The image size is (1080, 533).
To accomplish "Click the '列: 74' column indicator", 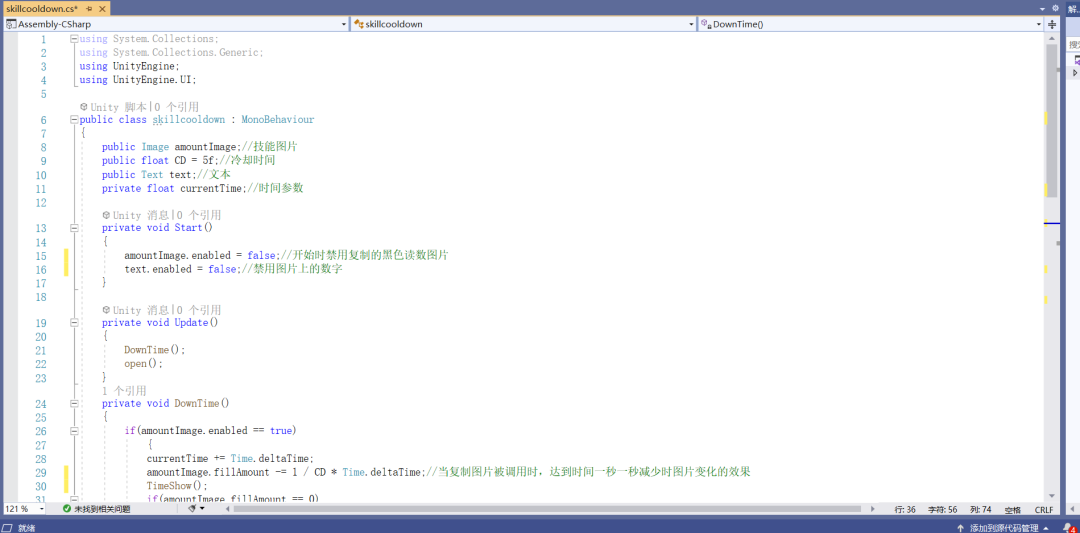I will pyautogui.click(x=981, y=510).
